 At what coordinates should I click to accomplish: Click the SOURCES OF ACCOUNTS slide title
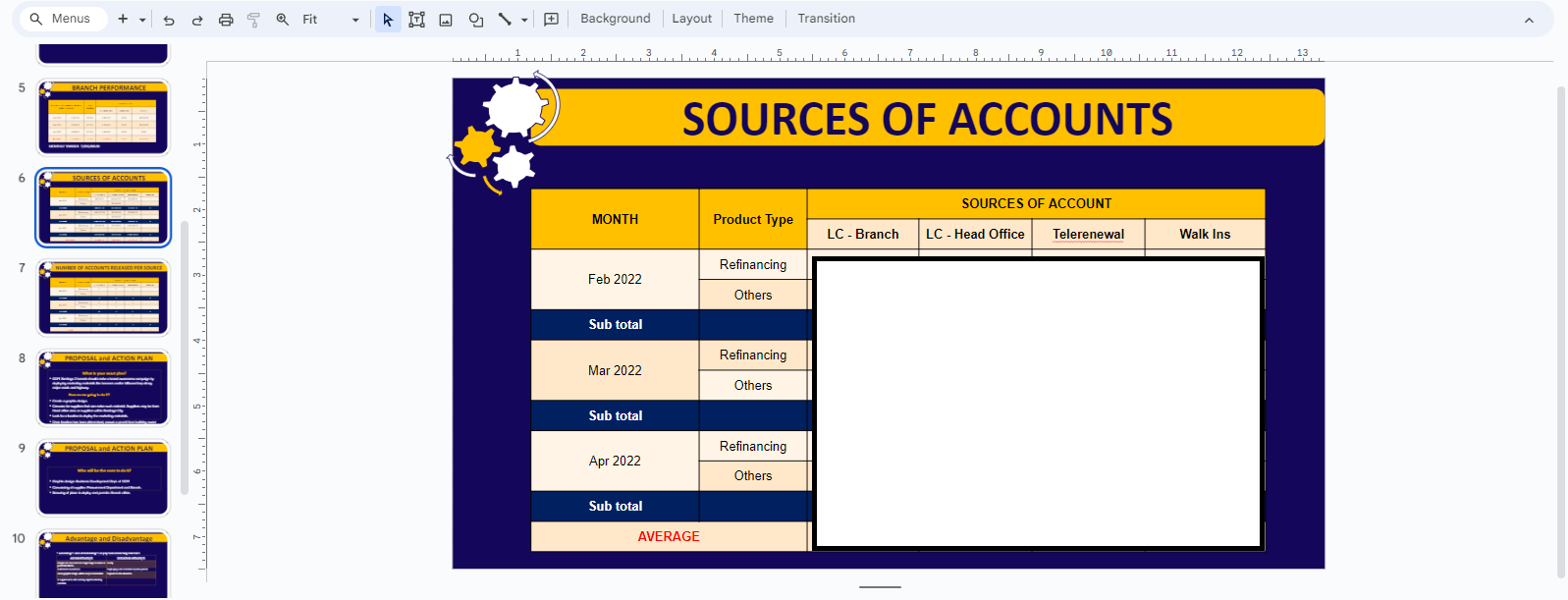pyautogui.click(x=927, y=119)
